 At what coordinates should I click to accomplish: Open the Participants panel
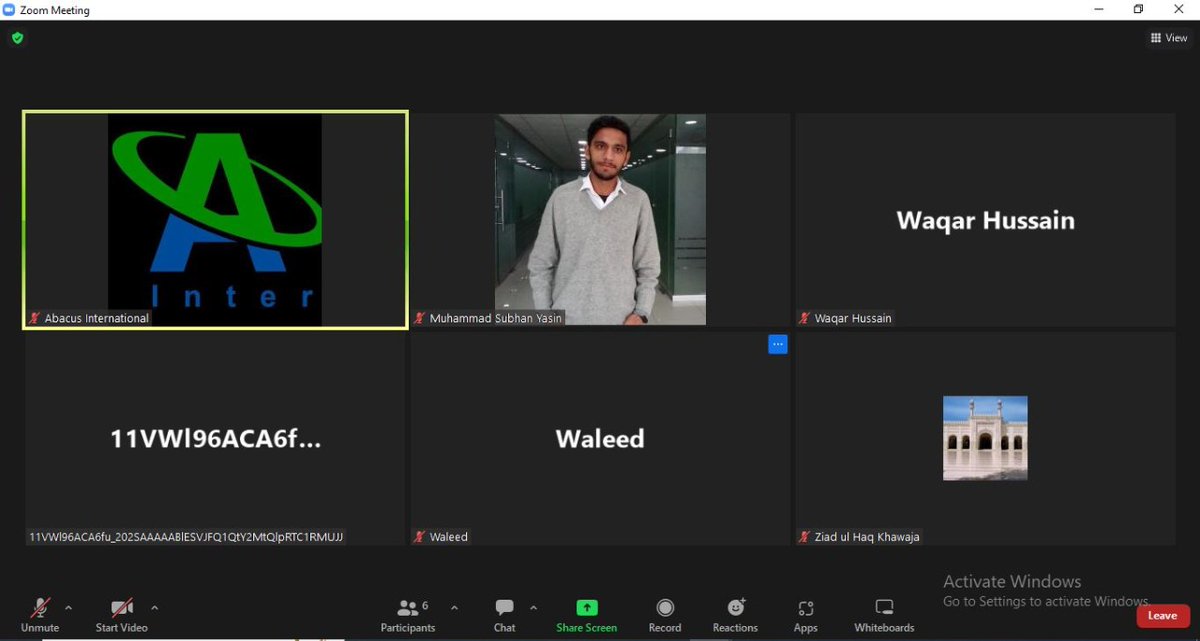point(408,615)
